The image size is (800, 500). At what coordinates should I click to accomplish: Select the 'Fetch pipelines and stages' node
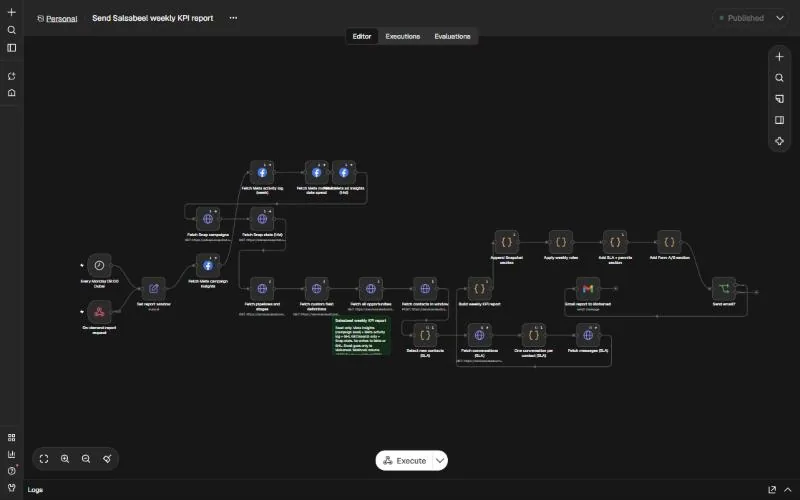[x=262, y=289]
